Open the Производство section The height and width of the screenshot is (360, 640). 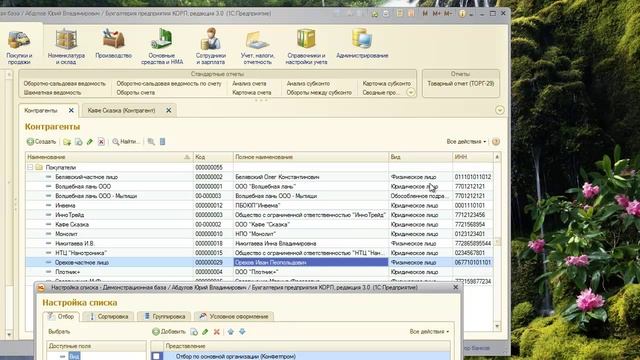coord(113,44)
